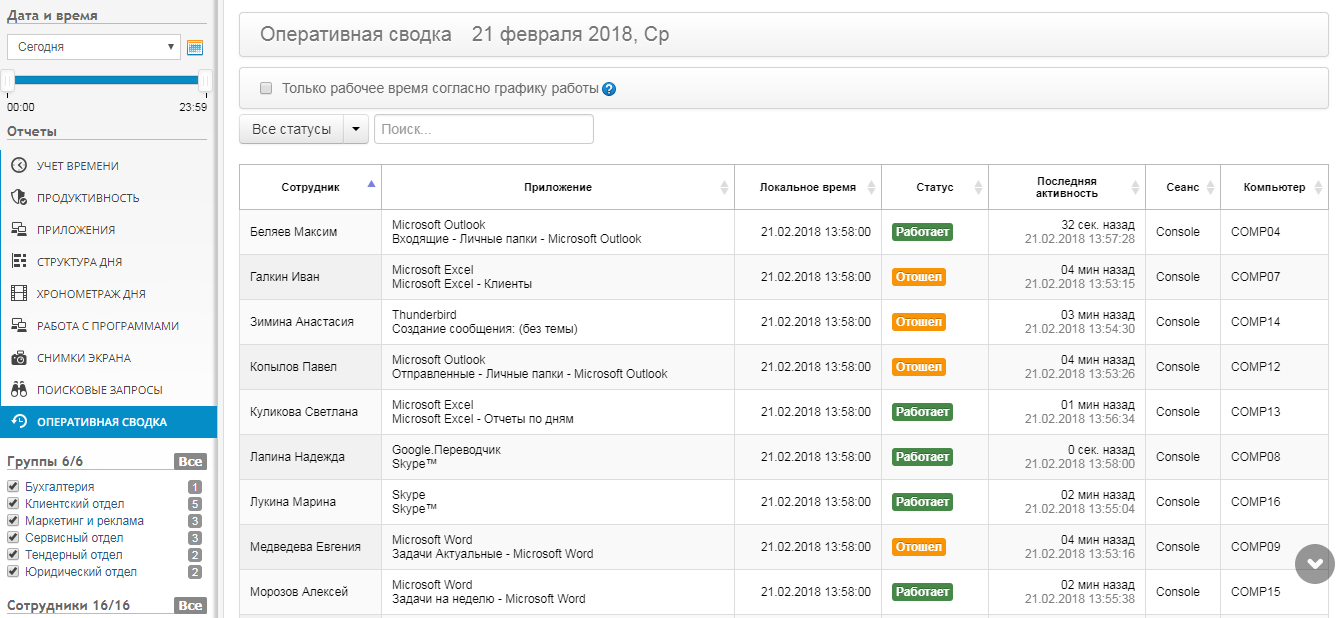Click the Thunderbird application cell
The image size is (1339, 618).
pos(558,322)
